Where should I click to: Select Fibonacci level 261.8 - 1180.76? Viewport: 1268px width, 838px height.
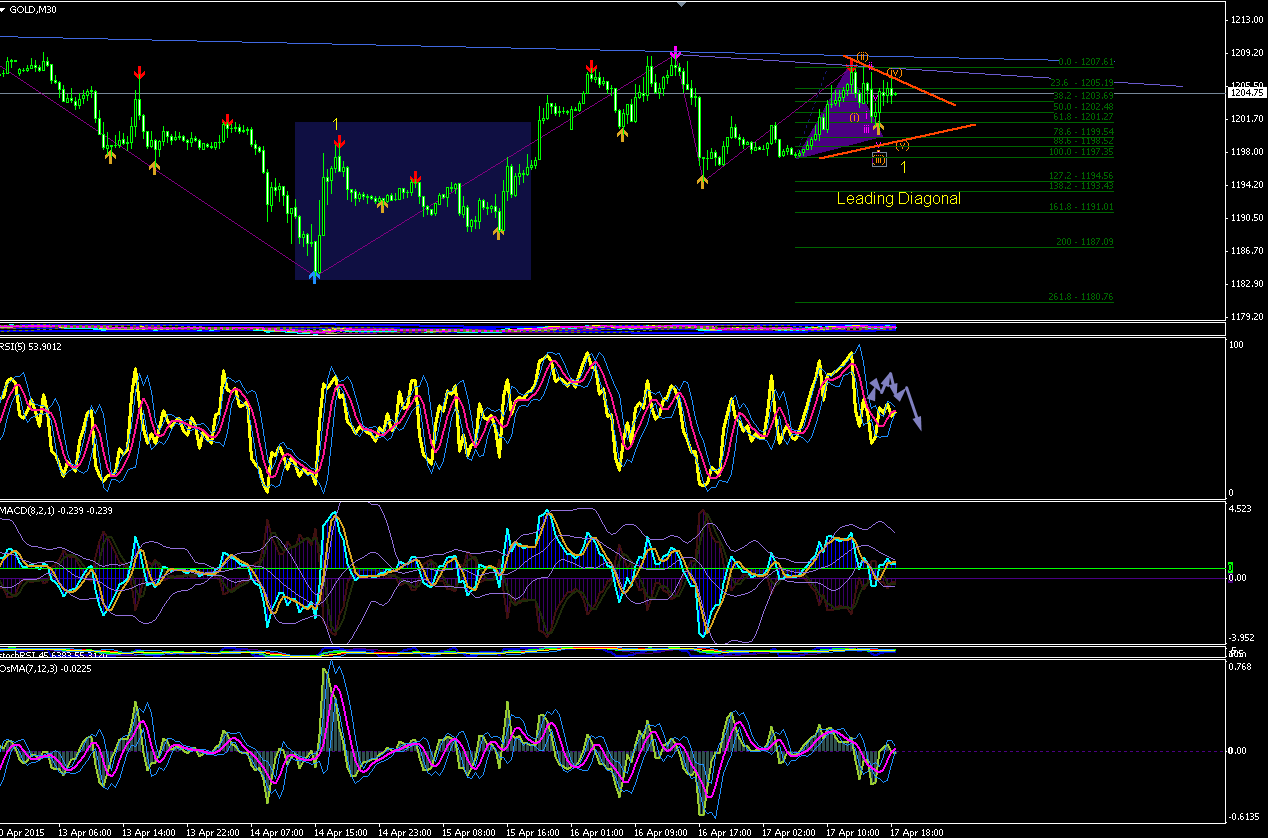pyautogui.click(x=1081, y=297)
